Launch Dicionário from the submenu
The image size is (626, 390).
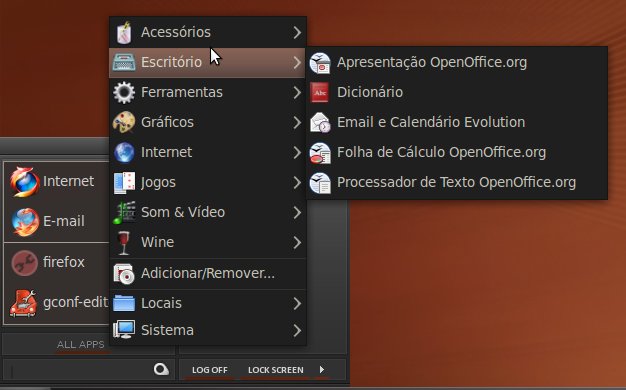(457, 93)
